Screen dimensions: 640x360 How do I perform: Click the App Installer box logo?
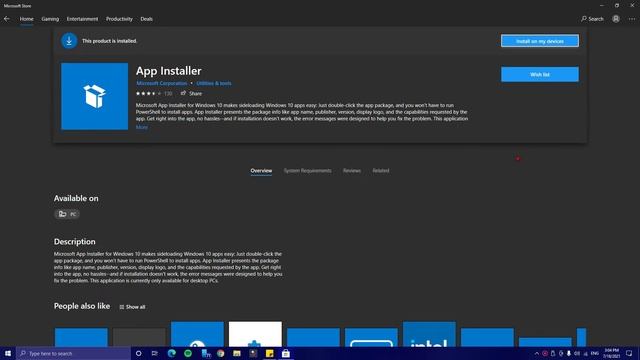[94, 96]
